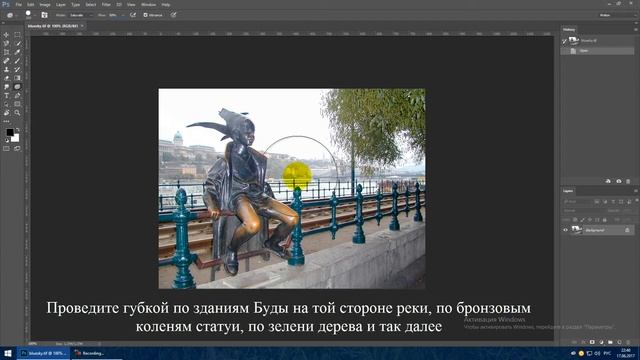Select the Move tool
Screen dimensions: 640x360
pyautogui.click(x=7, y=35)
